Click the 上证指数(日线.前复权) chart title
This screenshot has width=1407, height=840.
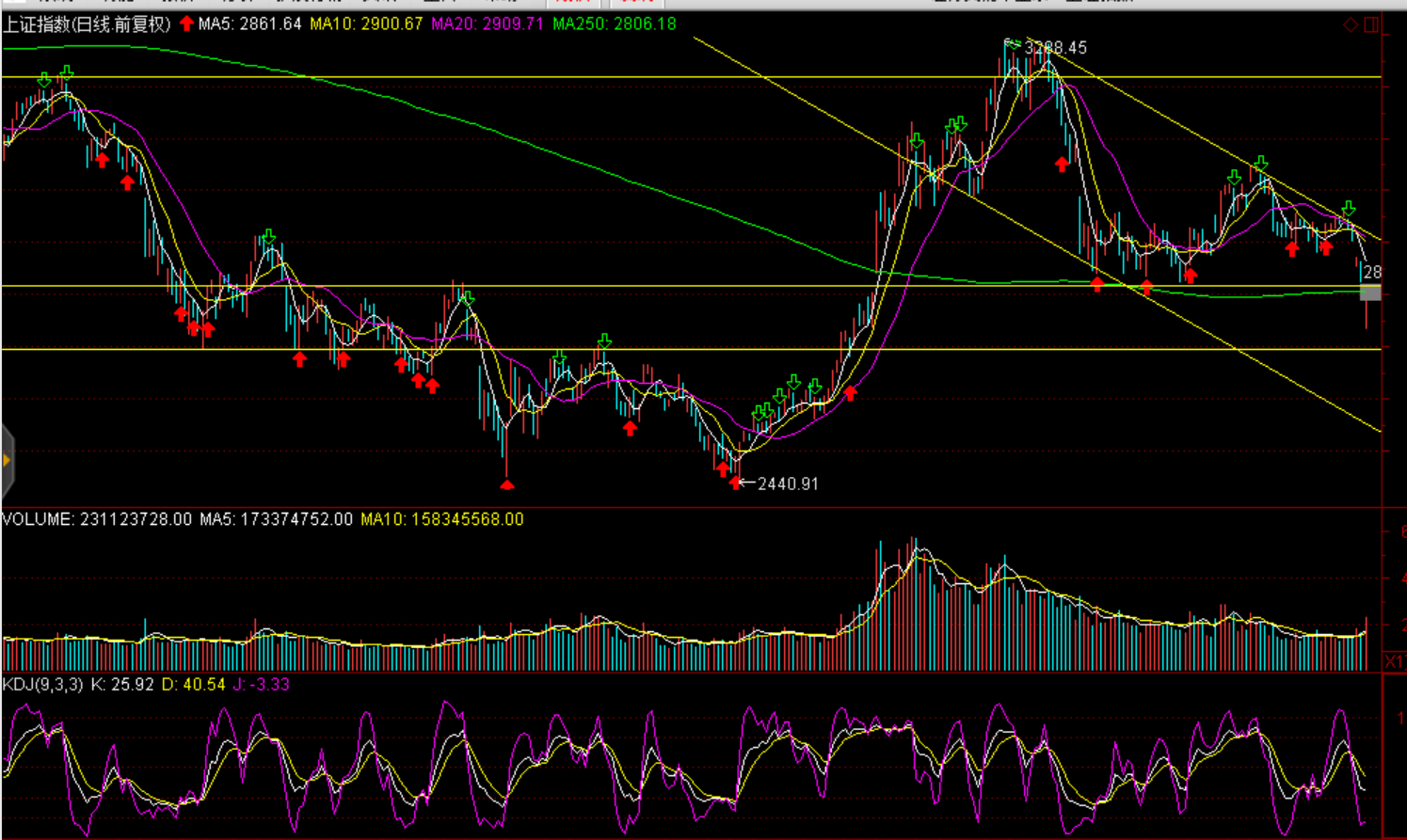(x=87, y=24)
